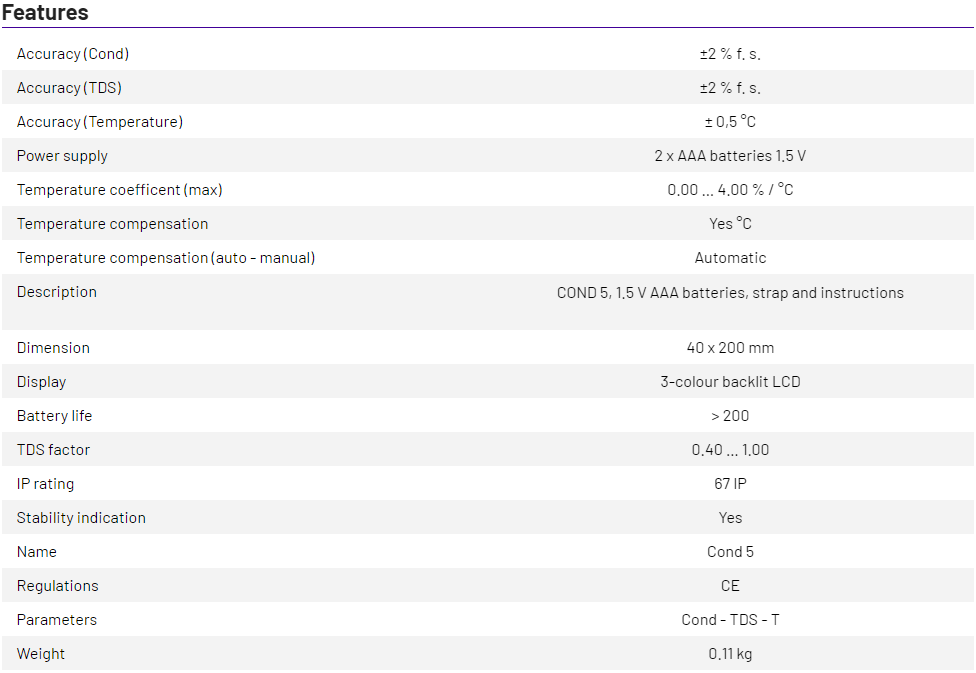Click the Automatic compensation value
Screen dimensions: 976x673
(730, 258)
